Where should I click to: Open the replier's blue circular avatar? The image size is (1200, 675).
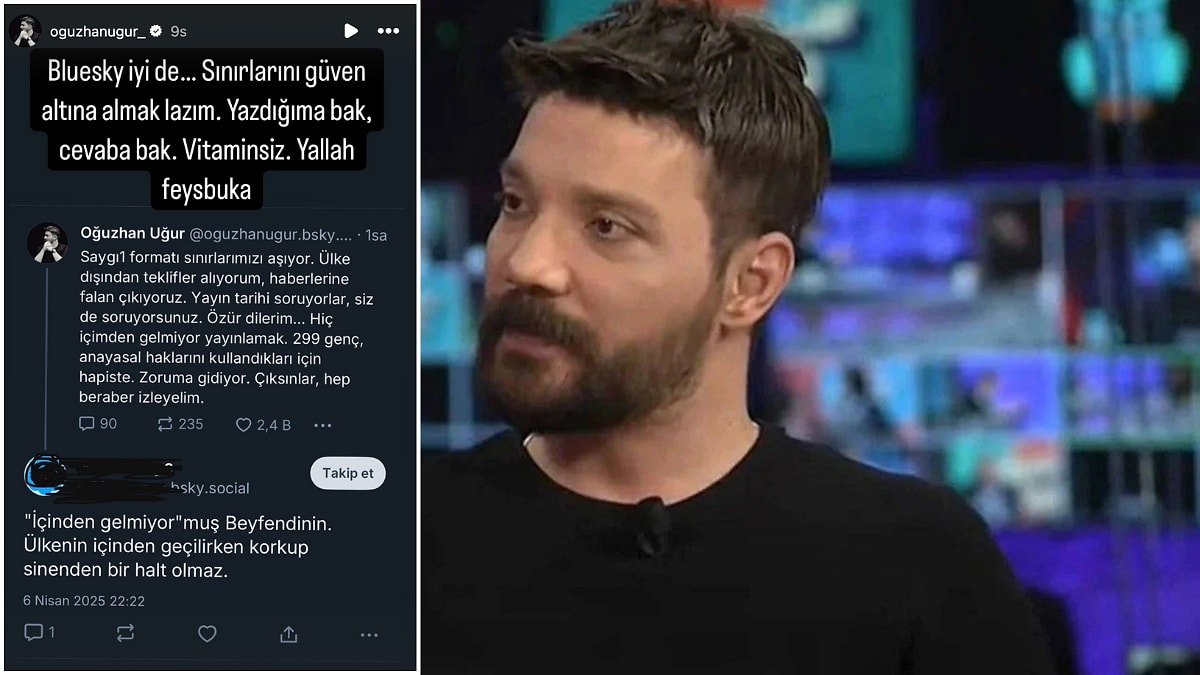pyautogui.click(x=45, y=476)
